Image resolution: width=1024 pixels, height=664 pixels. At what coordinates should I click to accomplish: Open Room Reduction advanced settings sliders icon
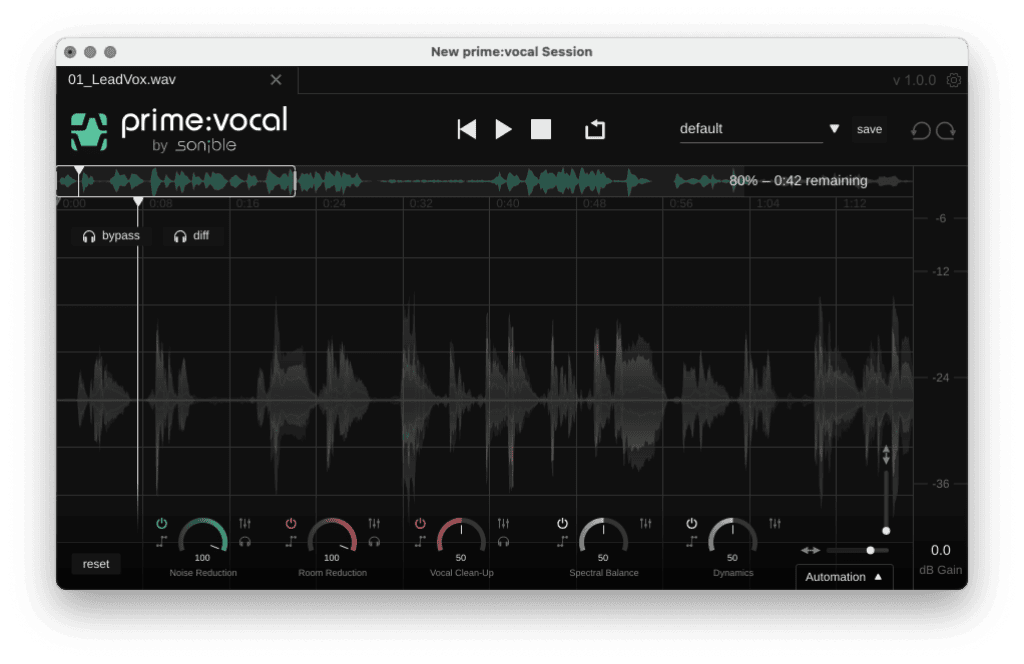374,523
